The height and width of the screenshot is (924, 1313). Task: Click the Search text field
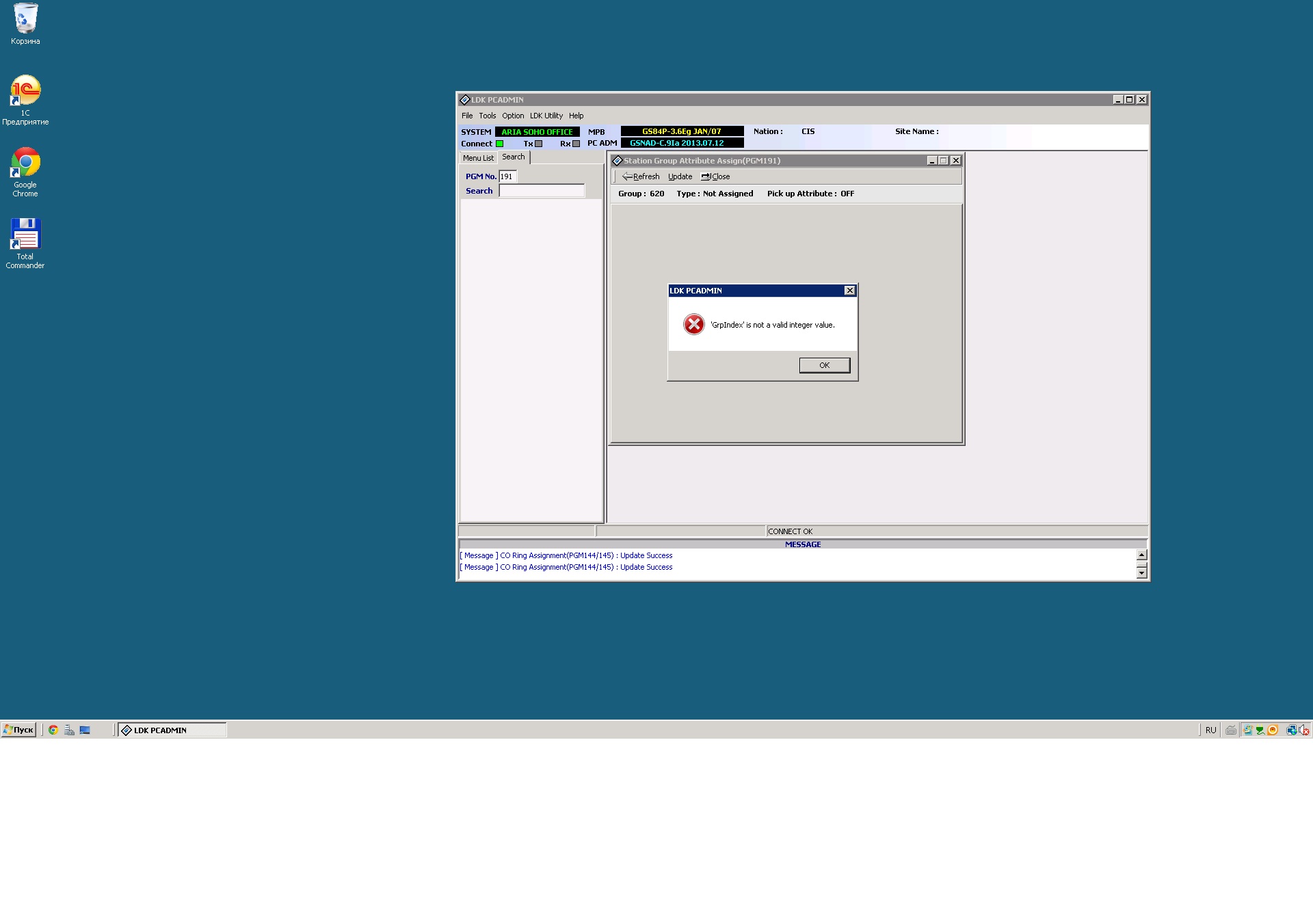[541, 191]
